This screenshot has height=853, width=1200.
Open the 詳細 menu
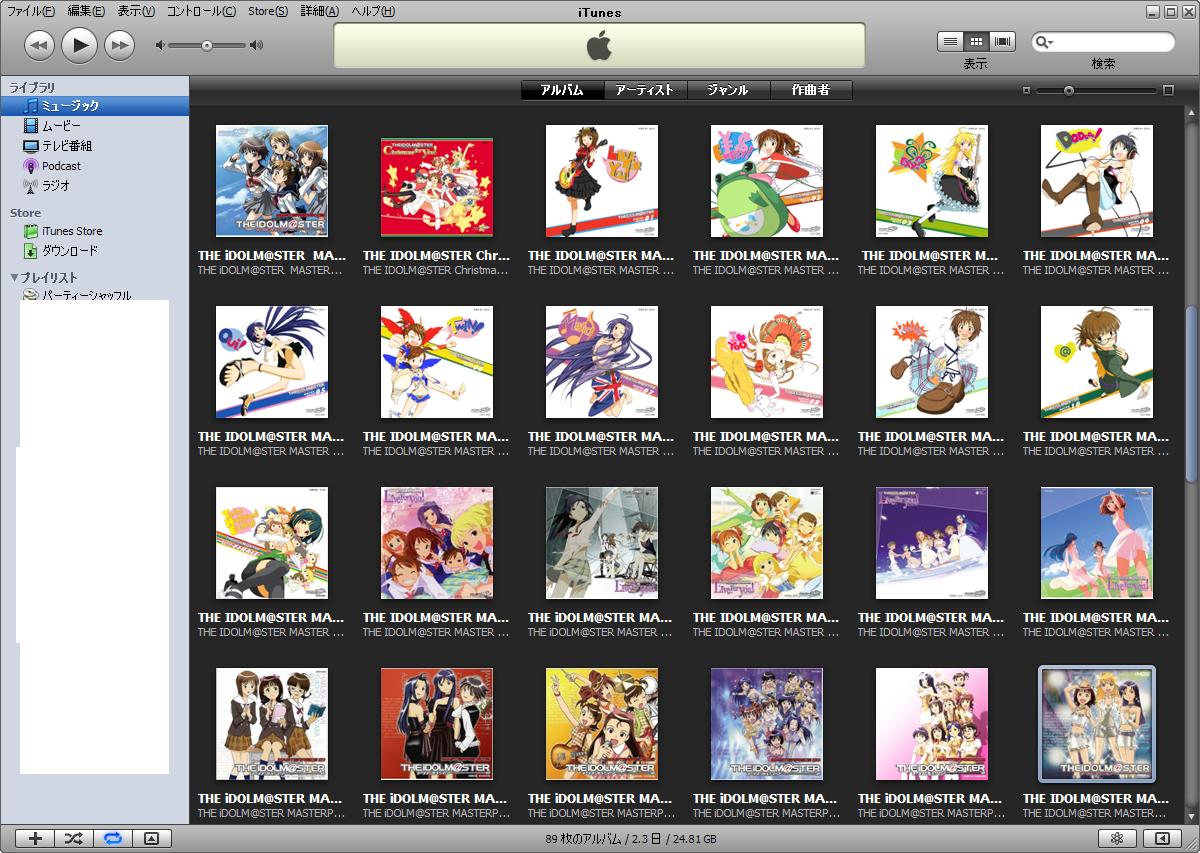(x=319, y=12)
